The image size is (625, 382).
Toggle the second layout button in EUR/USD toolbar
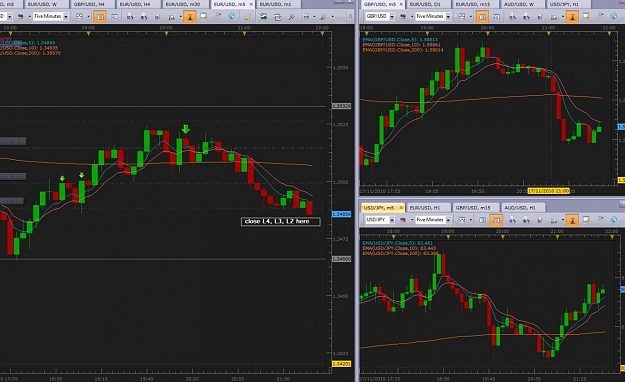click(114, 16)
